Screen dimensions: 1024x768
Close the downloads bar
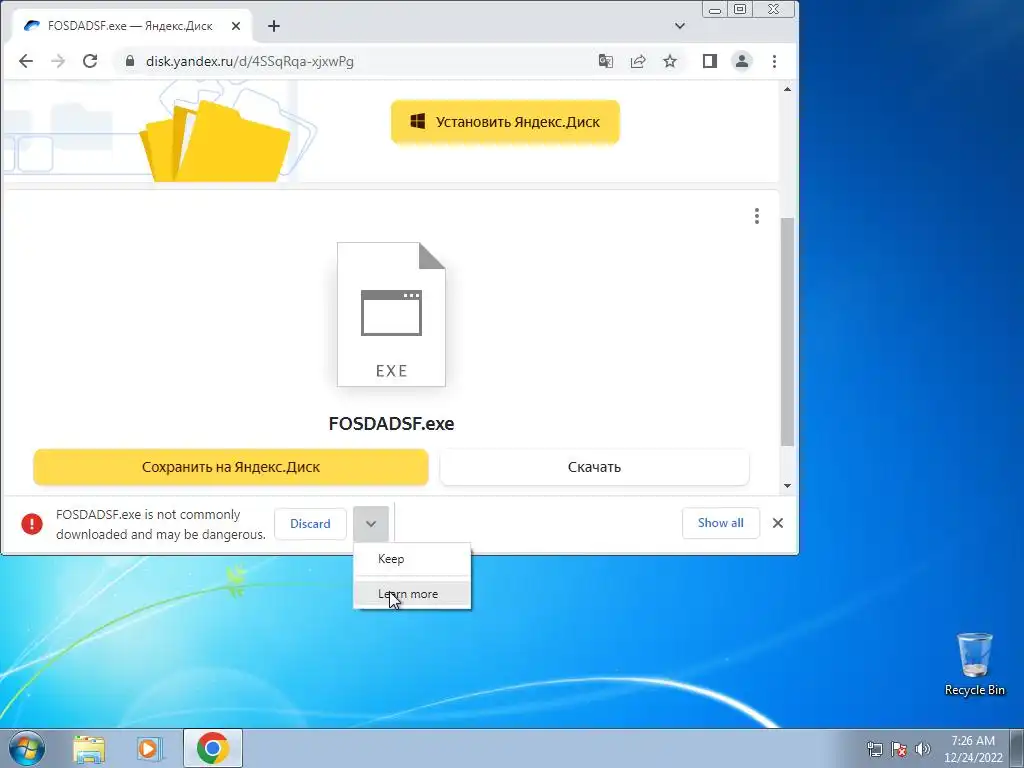tap(778, 523)
